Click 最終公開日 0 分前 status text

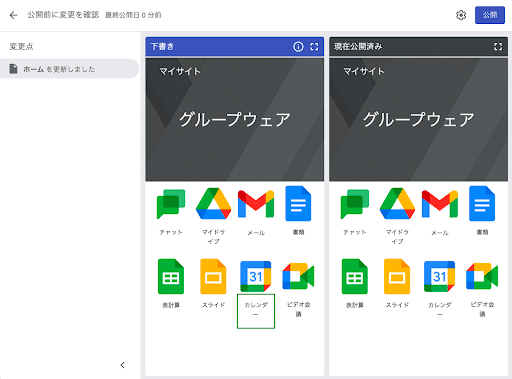click(x=133, y=15)
